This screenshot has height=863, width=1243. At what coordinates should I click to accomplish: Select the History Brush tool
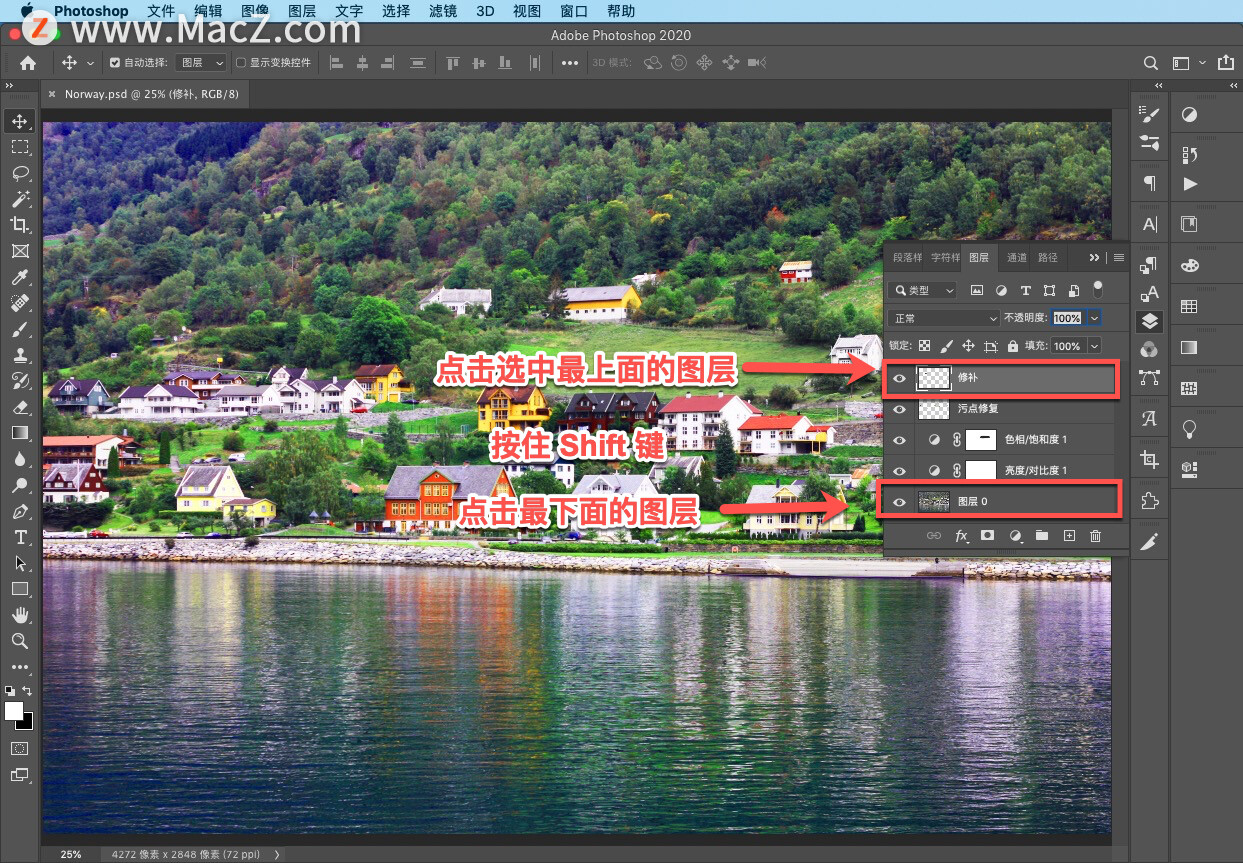click(20, 381)
